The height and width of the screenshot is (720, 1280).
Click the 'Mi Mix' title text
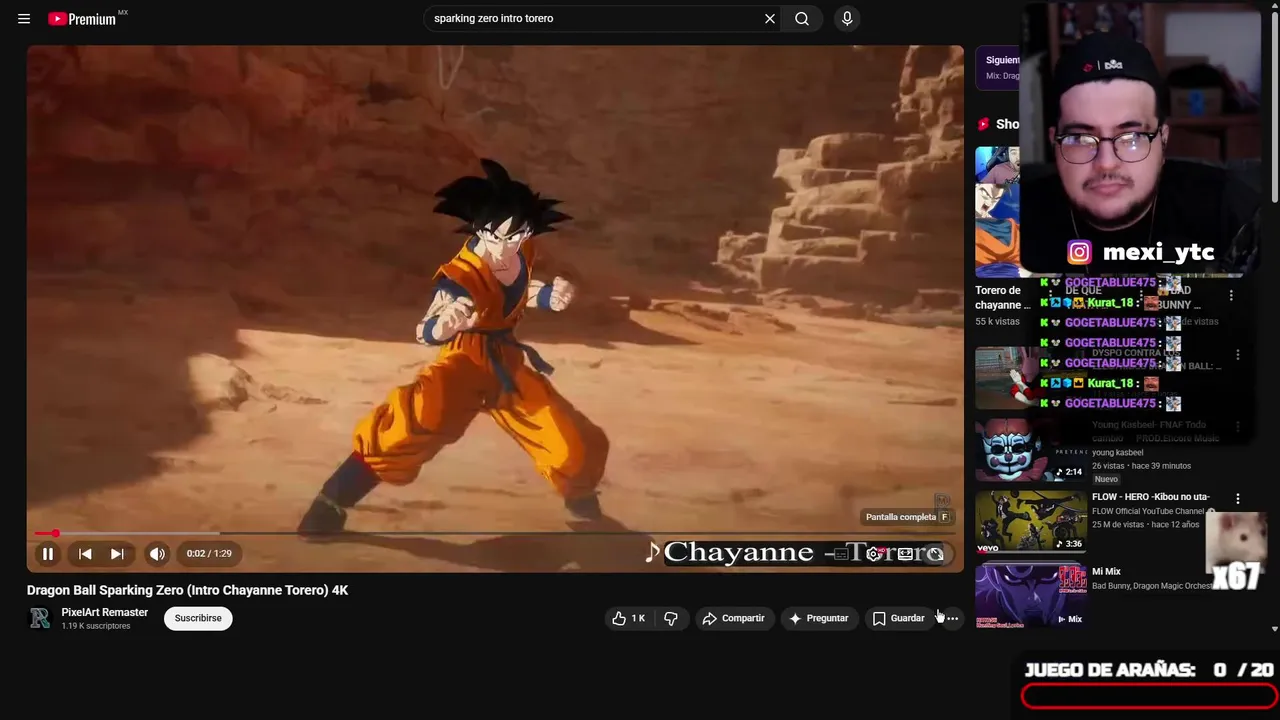[1106, 572]
